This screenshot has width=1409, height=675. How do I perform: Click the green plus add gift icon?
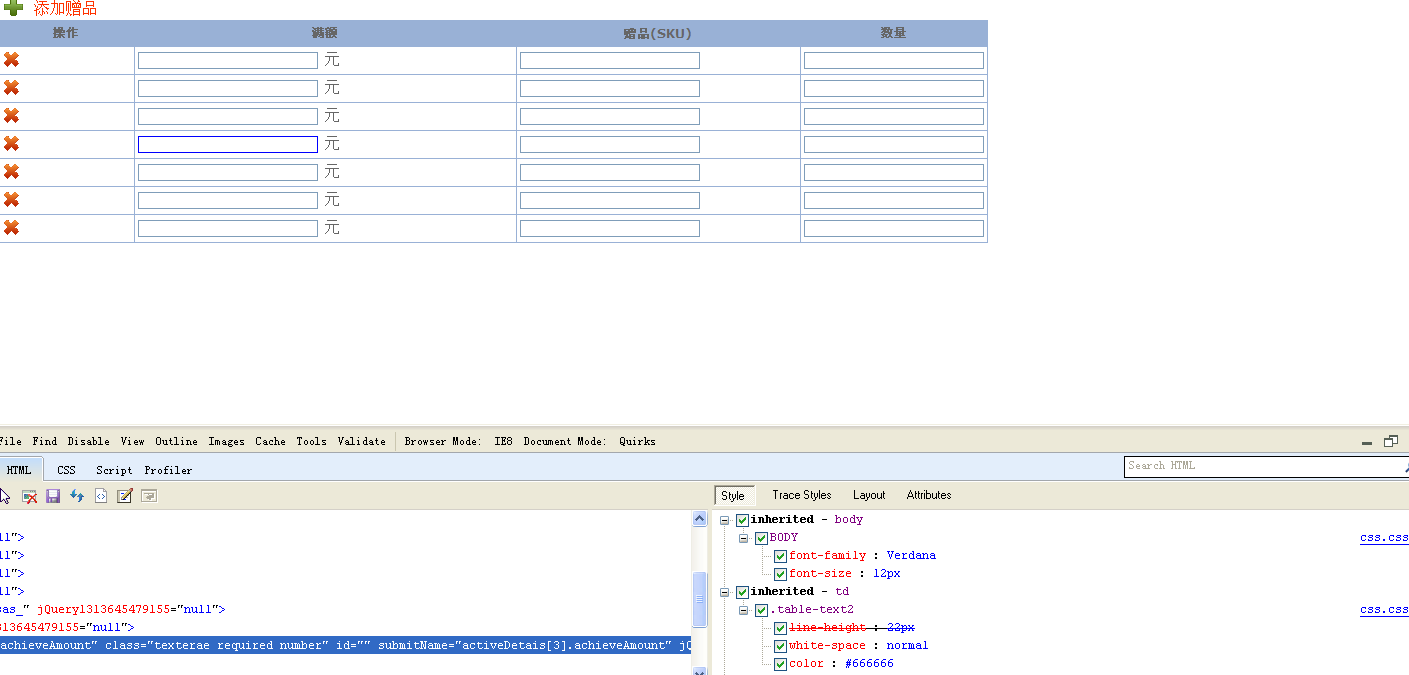[13, 9]
